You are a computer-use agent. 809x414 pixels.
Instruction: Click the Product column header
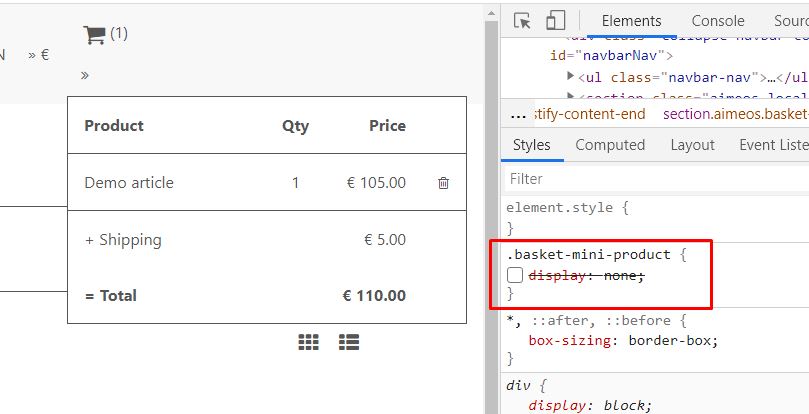click(114, 126)
